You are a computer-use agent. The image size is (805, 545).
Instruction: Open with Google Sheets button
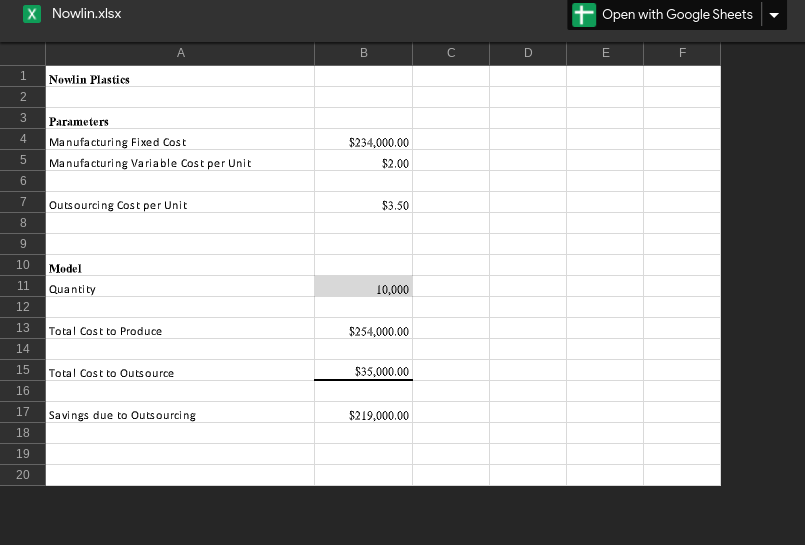point(664,15)
